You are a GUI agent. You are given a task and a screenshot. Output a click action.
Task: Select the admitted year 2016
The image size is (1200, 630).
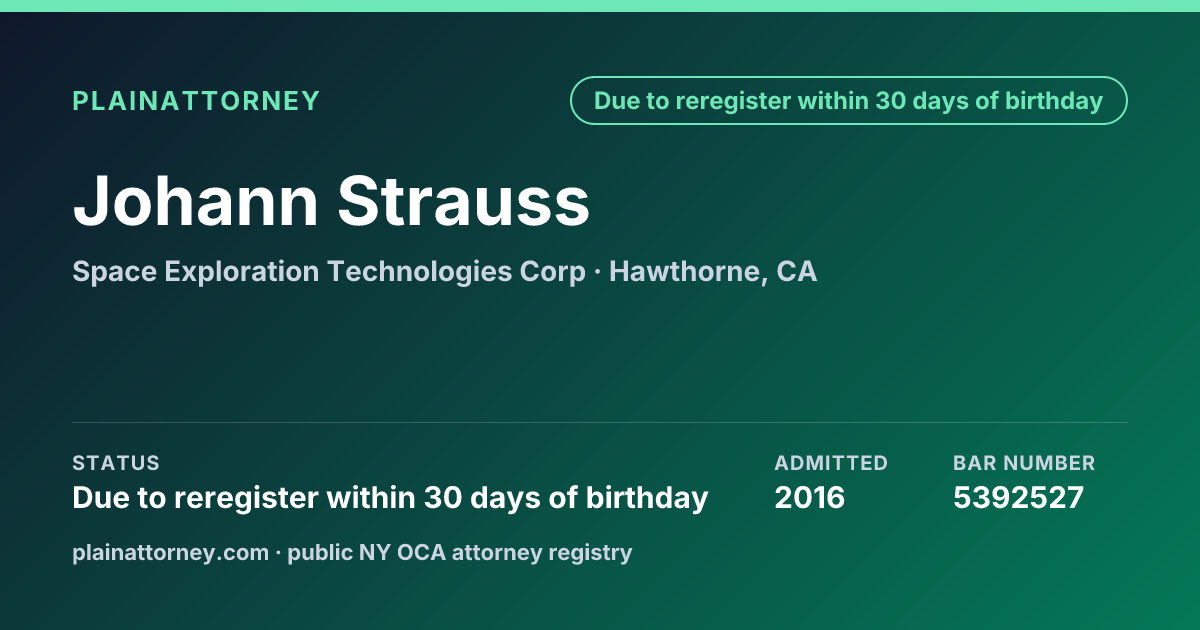click(810, 498)
